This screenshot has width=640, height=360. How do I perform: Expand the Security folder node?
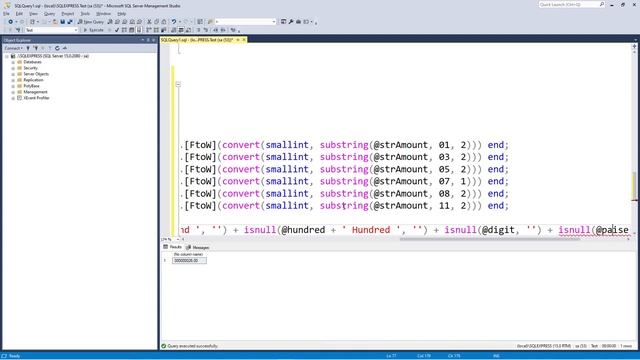tap(13, 68)
